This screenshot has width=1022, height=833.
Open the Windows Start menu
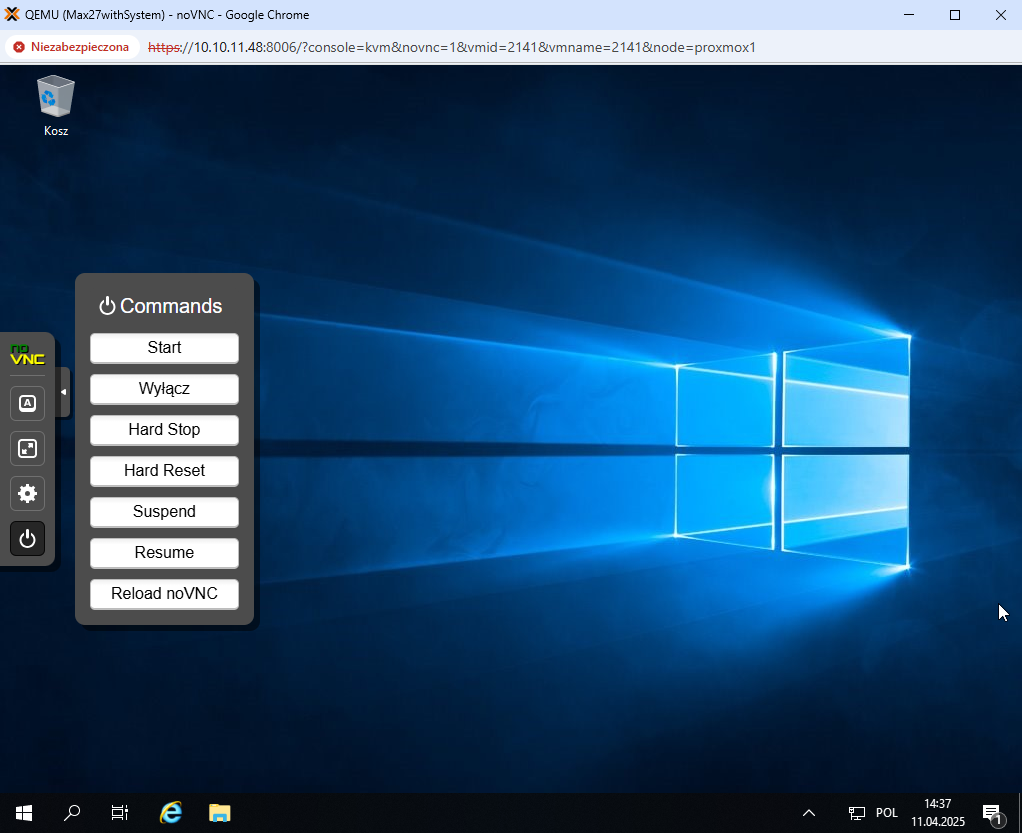tap(24, 813)
